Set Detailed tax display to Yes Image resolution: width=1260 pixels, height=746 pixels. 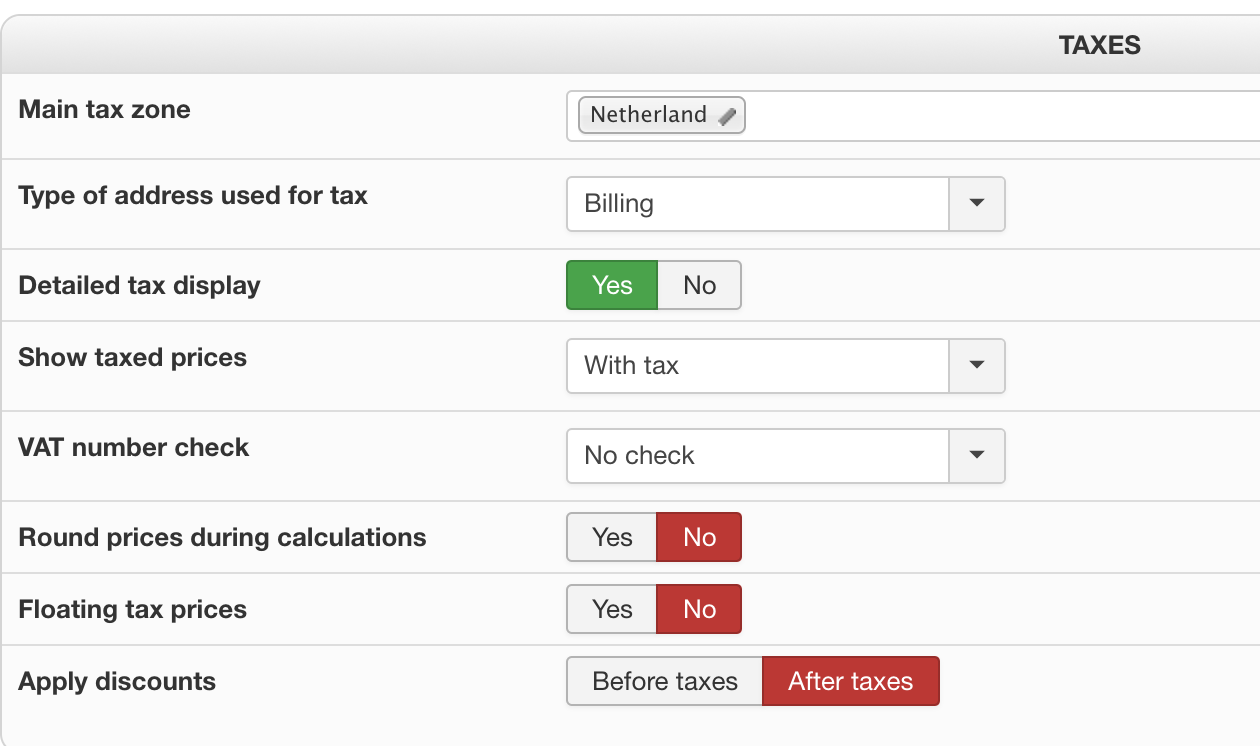(612, 286)
